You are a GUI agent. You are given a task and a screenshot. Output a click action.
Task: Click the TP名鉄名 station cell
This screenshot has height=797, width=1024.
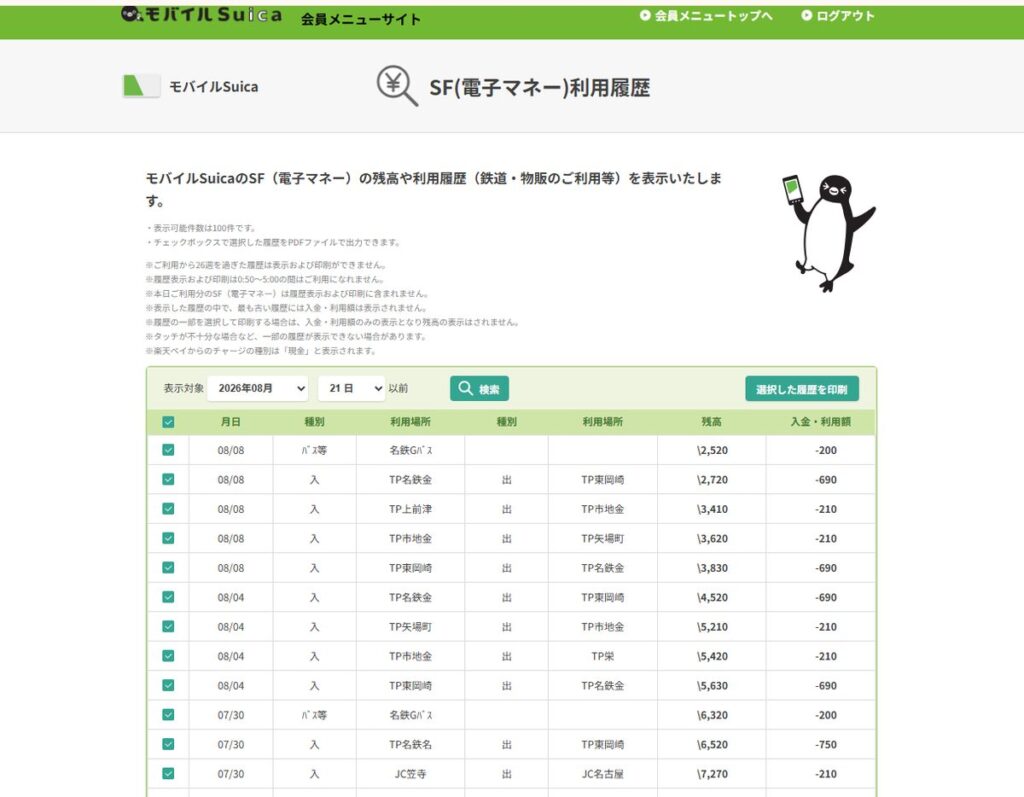pyautogui.click(x=410, y=744)
